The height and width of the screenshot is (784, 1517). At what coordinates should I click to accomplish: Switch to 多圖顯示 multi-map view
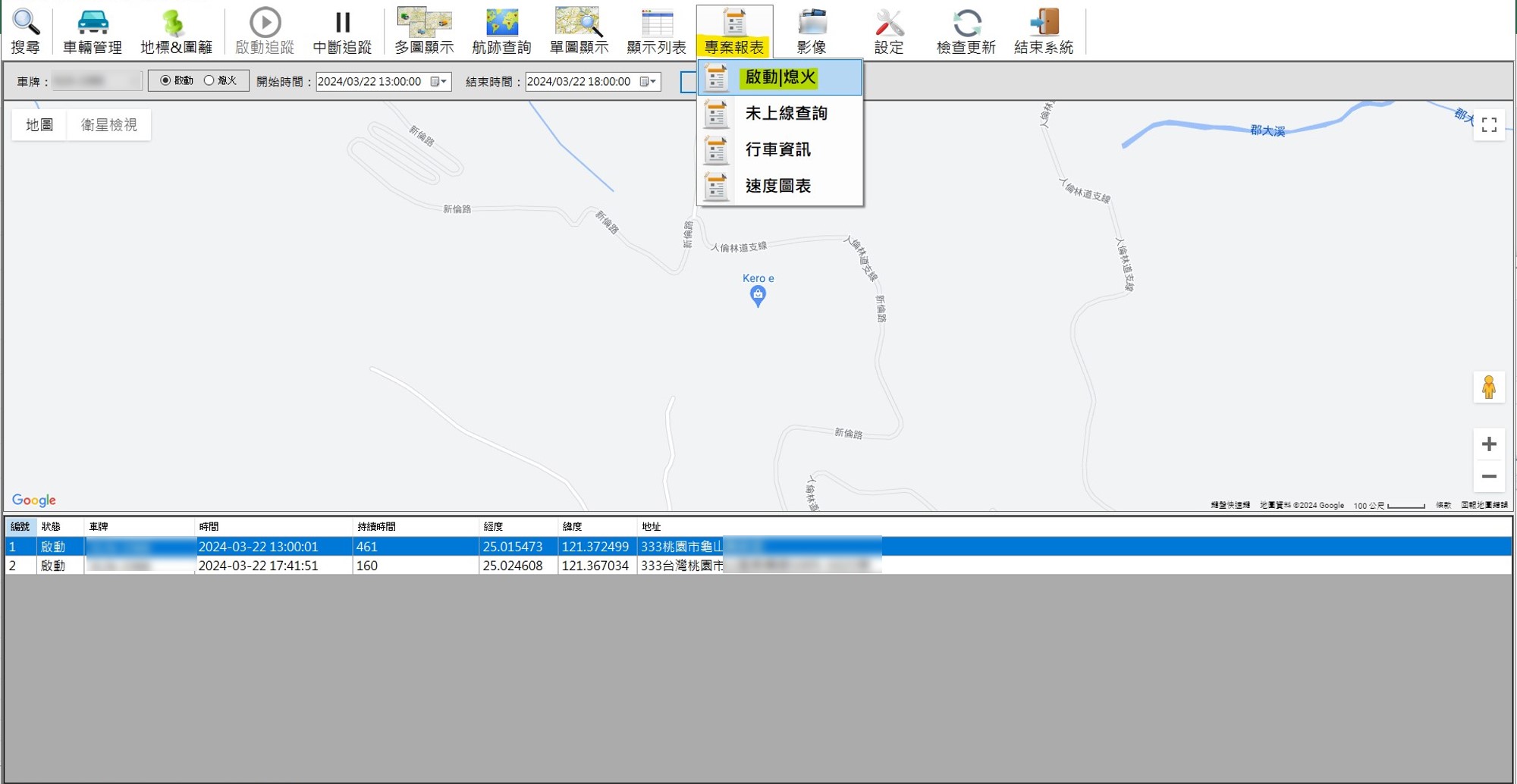424,31
